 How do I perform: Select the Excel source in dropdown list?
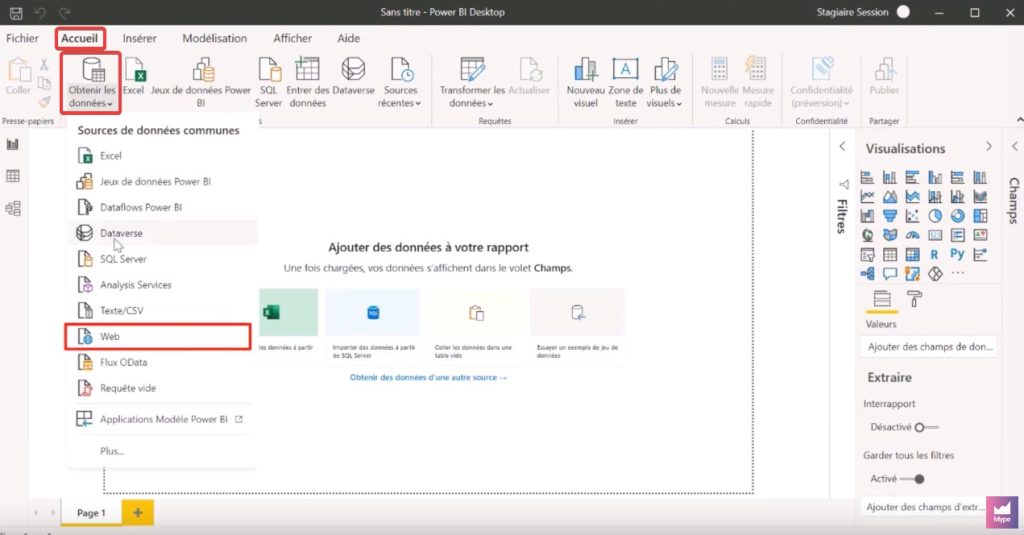click(x=163, y=155)
